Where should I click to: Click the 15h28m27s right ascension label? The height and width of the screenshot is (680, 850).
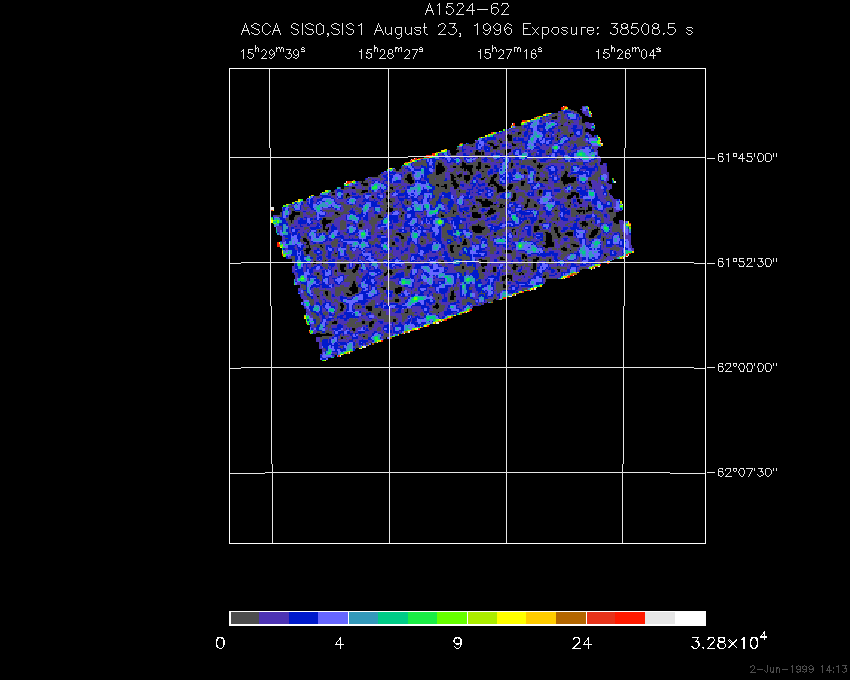tap(390, 54)
